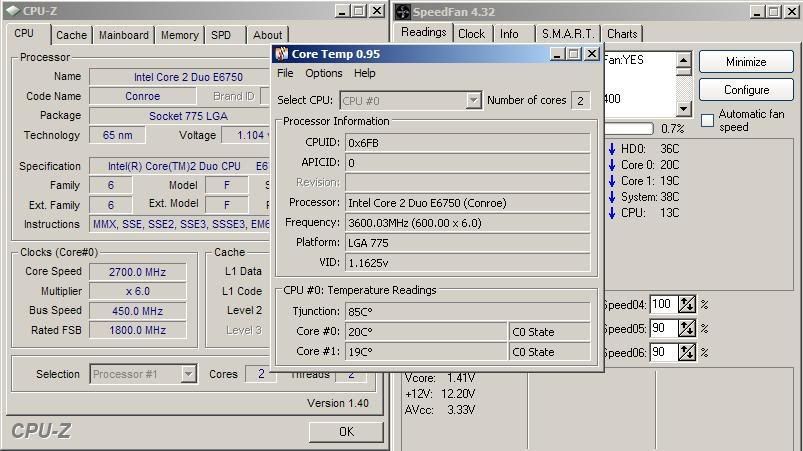This screenshot has height=451, width=803.
Task: Click the Package value Socket 775 LGA
Action: coord(180,116)
